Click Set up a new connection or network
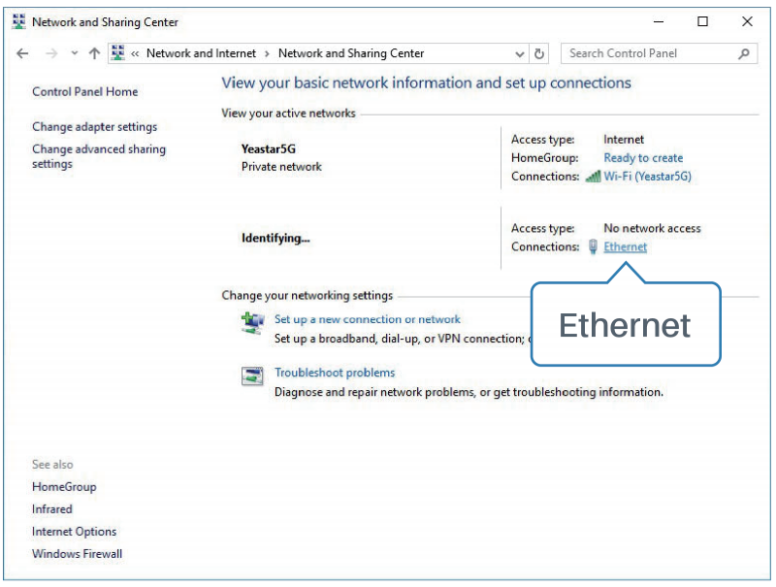 point(367,319)
